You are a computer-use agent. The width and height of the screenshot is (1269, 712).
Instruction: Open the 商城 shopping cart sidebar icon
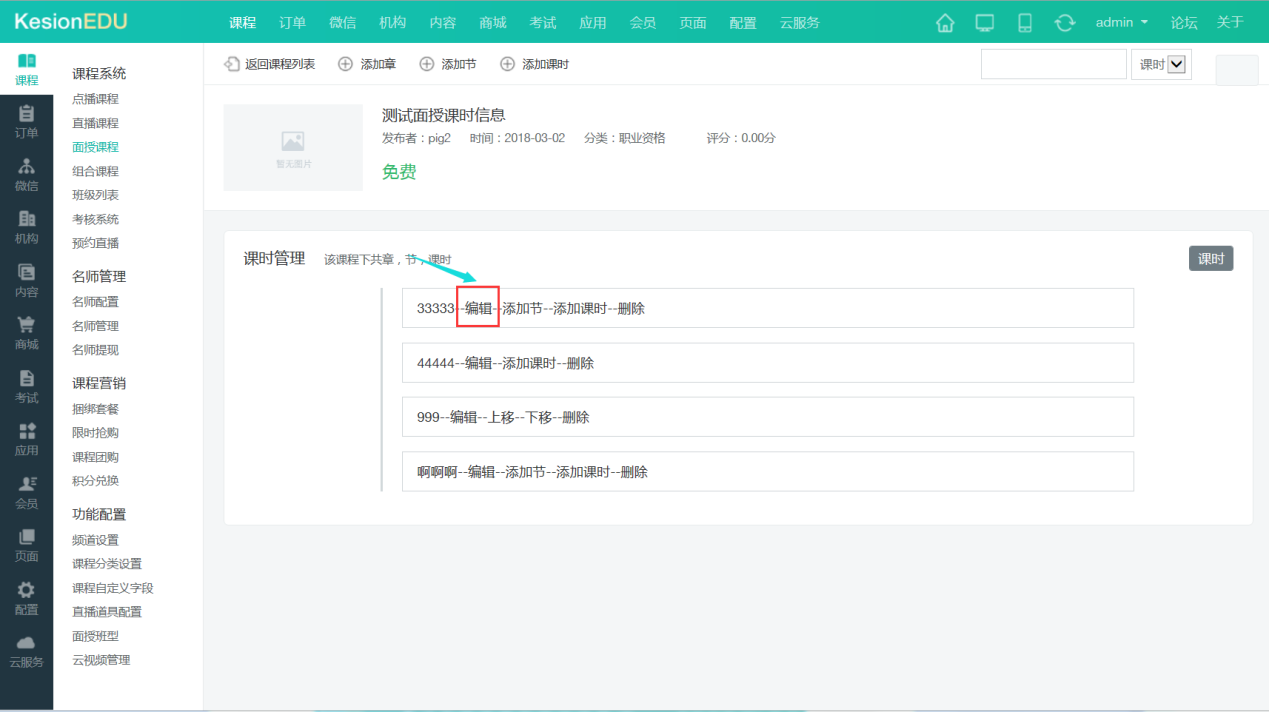click(27, 334)
